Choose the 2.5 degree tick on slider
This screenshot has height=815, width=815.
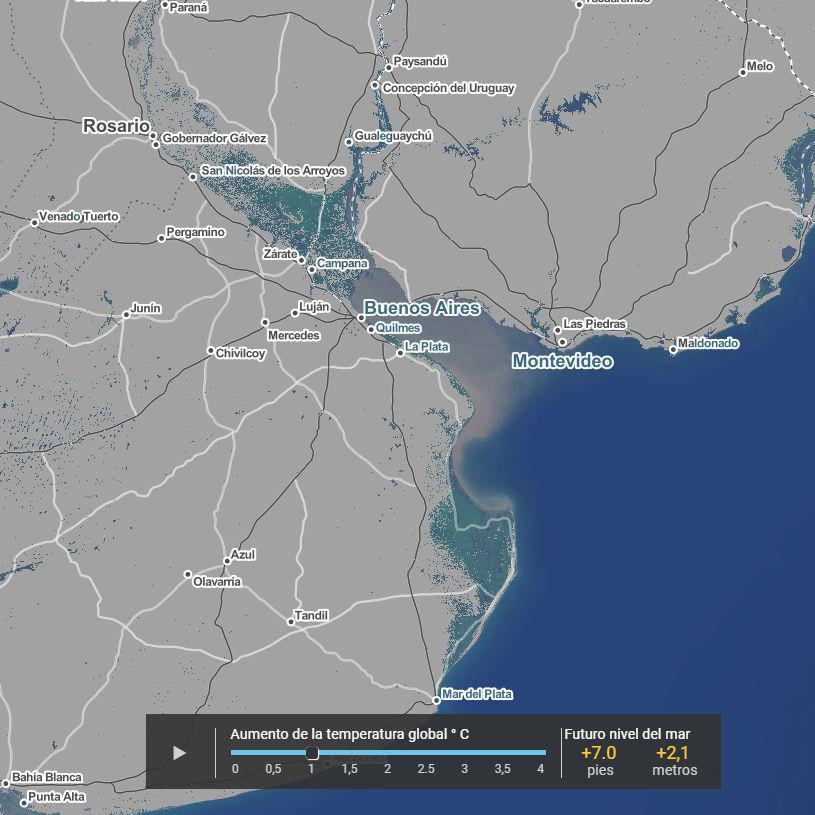coord(426,768)
